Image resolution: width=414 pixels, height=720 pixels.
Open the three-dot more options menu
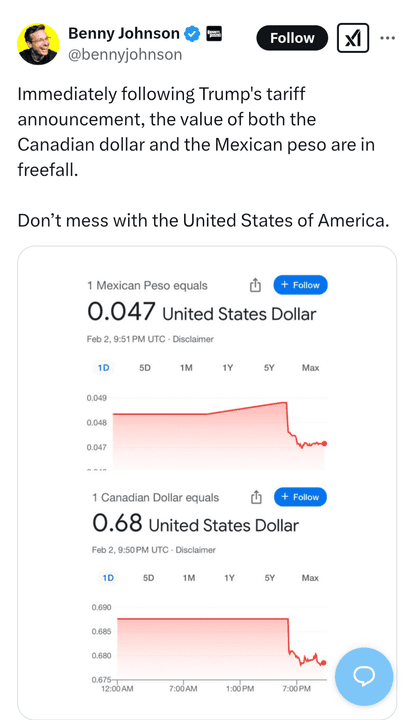387,38
